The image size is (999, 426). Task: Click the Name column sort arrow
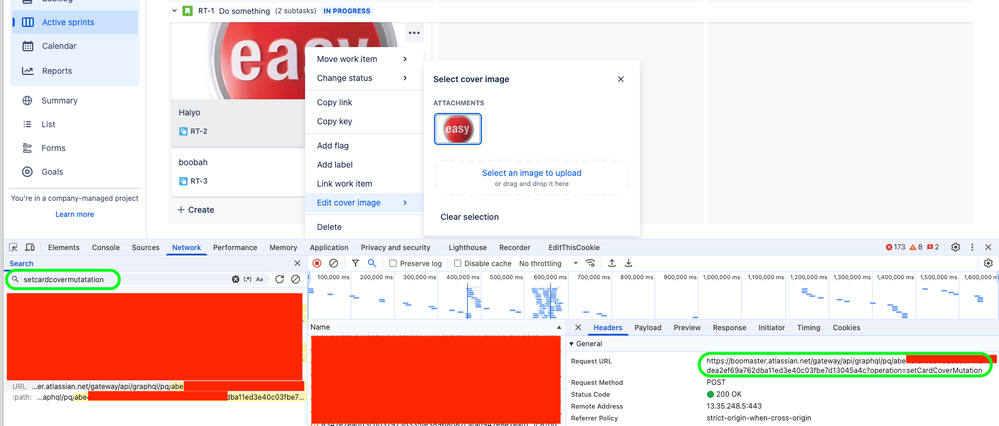pos(559,327)
